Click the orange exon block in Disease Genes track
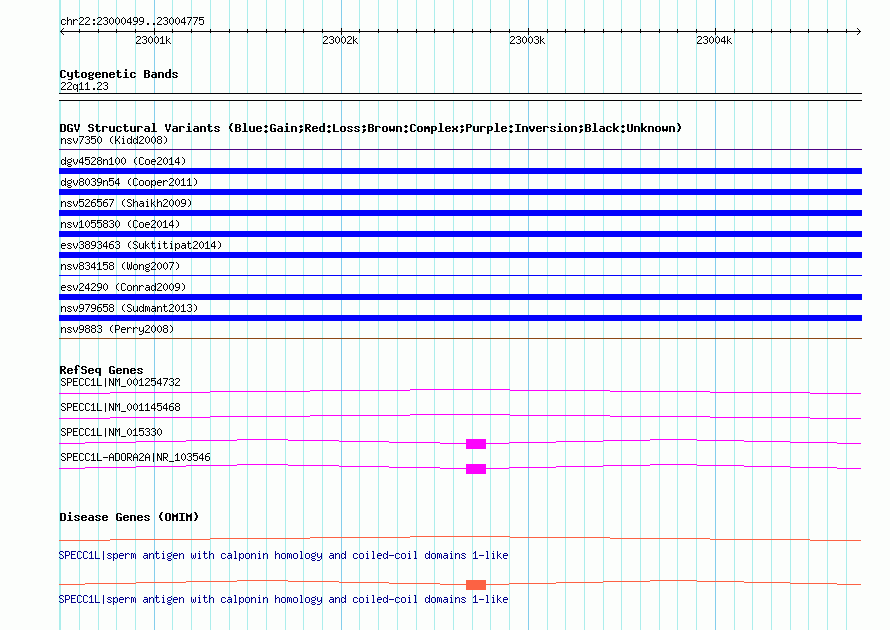Viewport: 890px width, 630px height. tap(475, 584)
